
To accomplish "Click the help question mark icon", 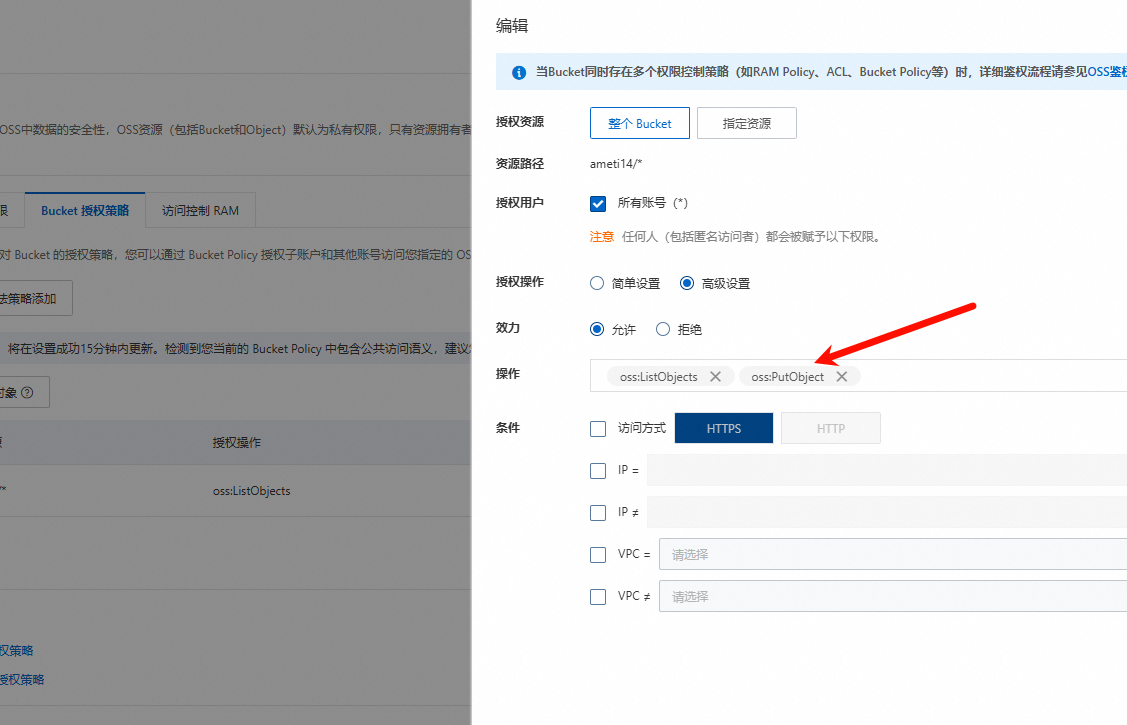I will point(27,393).
